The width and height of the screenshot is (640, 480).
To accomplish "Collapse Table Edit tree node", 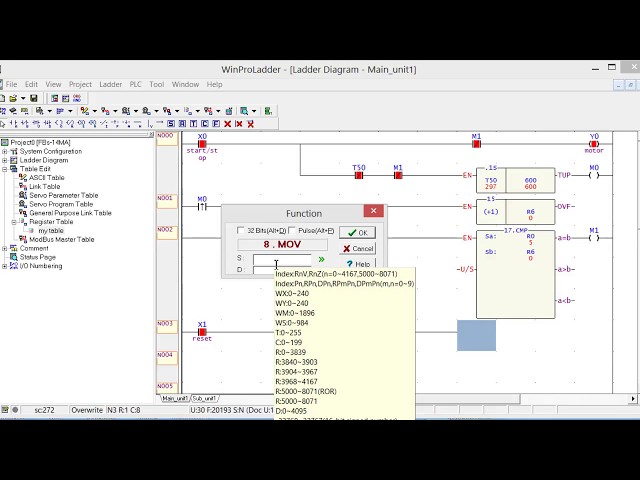I will [x=4, y=169].
